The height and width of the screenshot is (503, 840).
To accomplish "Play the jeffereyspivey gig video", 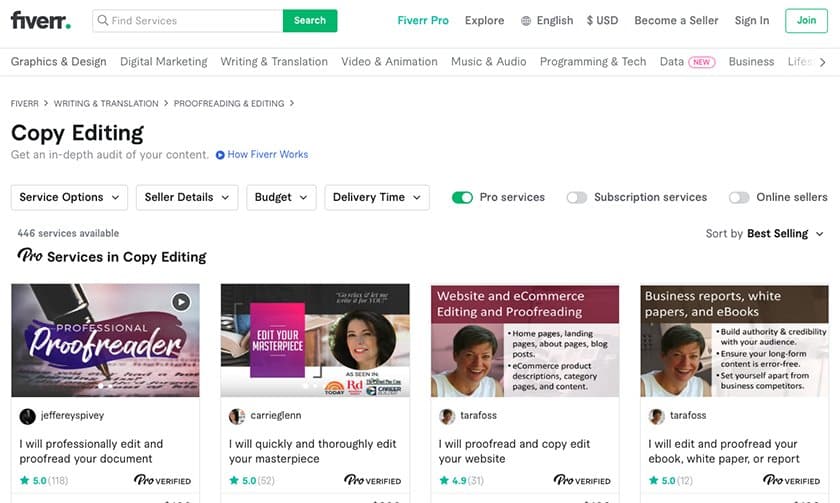I will coord(181,302).
